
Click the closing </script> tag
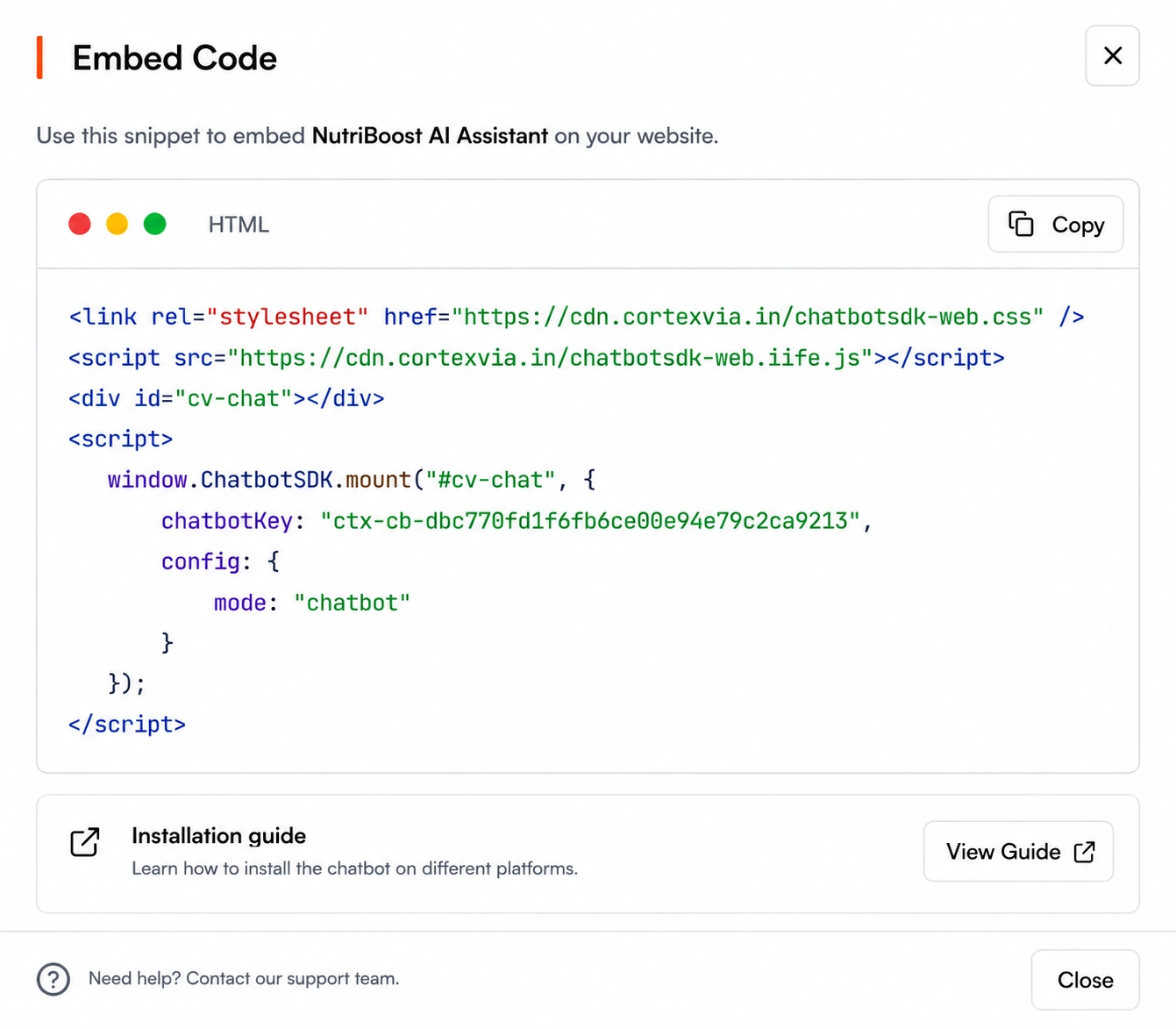point(127,725)
